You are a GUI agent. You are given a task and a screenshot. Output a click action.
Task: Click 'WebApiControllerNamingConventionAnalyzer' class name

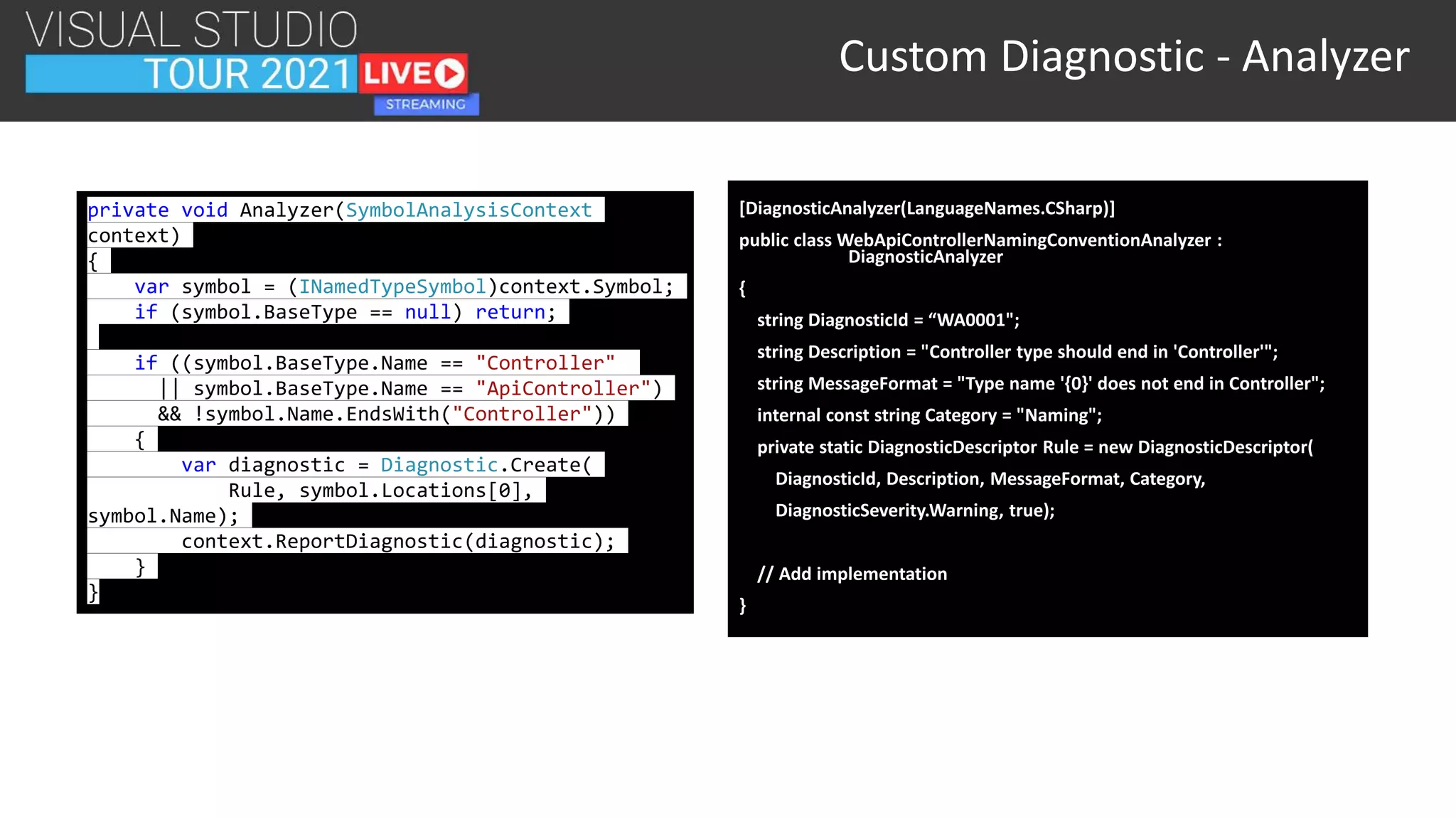click(x=1024, y=240)
